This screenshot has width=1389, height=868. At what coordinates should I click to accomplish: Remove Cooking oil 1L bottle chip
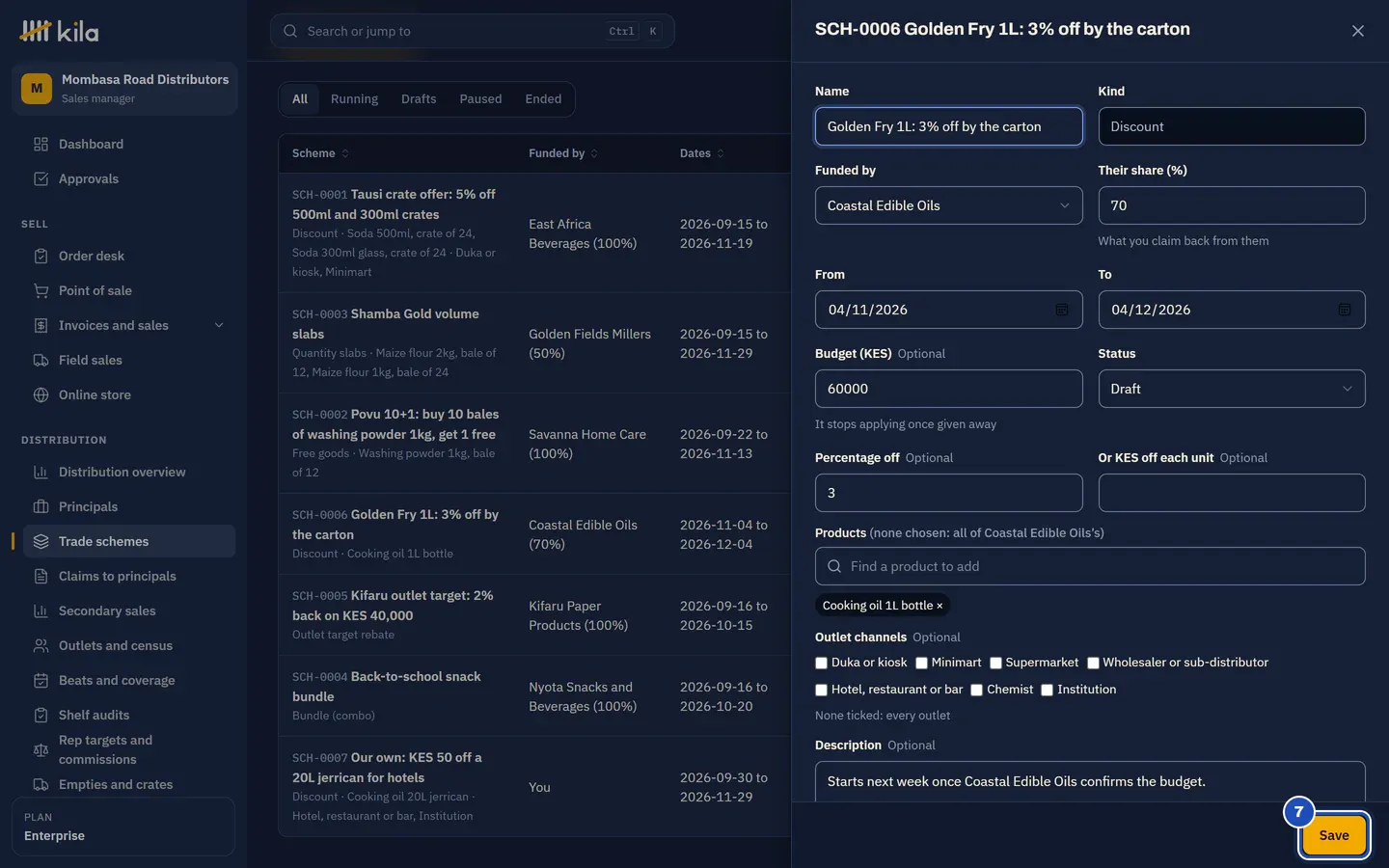click(x=940, y=606)
